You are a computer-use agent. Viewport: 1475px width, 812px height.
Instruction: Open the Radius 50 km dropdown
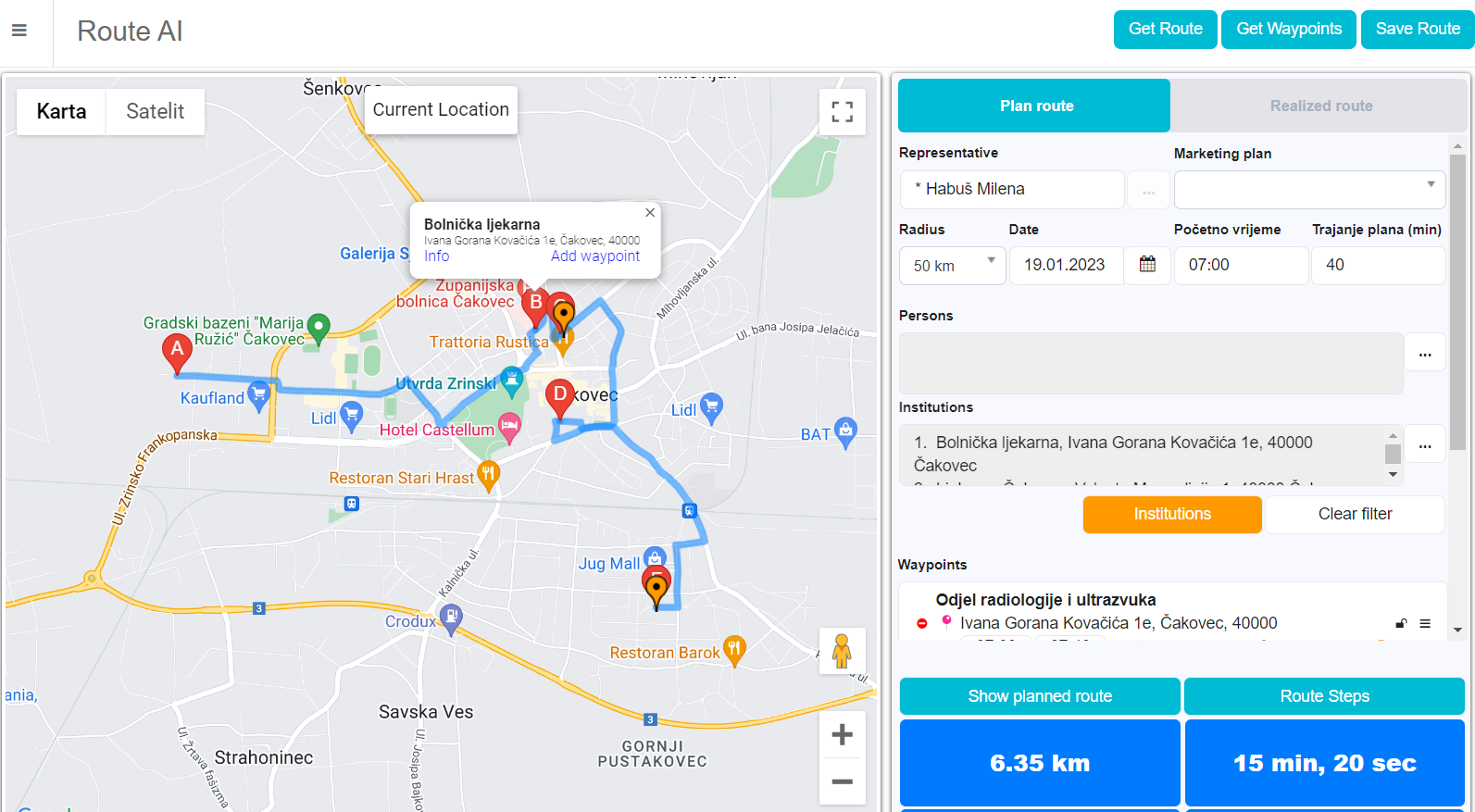(952, 266)
